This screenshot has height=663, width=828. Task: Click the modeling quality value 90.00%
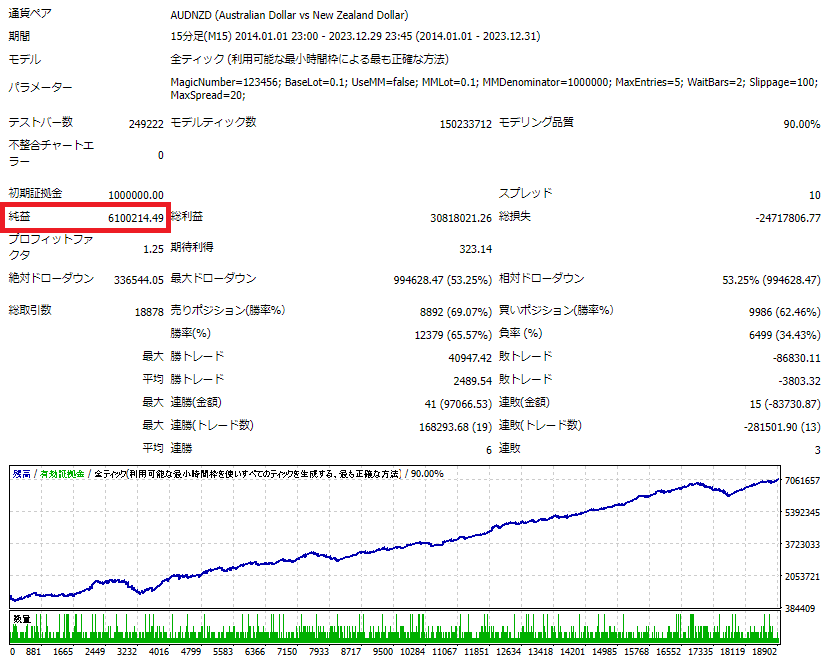pos(802,124)
